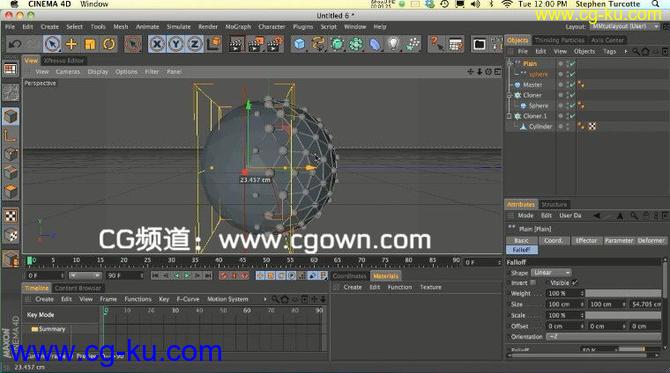
Task: Open the MoGraph menu
Action: pyautogui.click(x=238, y=26)
